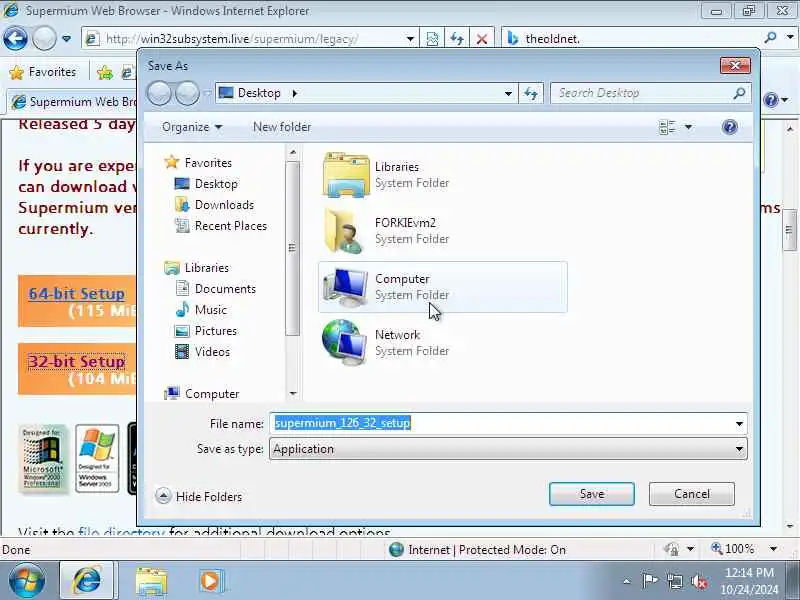Open Windows Media Player from the taskbar
The height and width of the screenshot is (600, 800).
coord(211,581)
